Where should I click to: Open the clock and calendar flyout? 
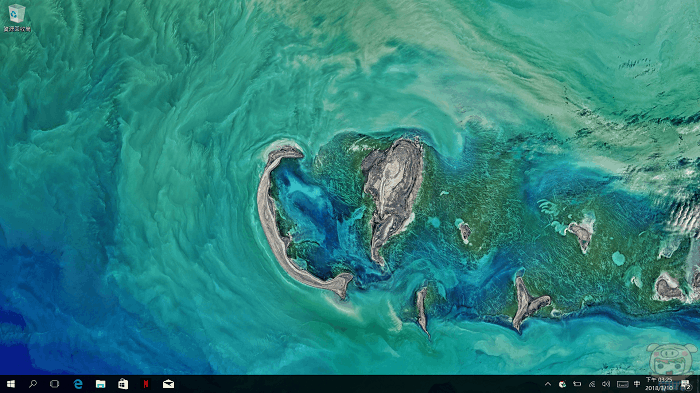[x=659, y=384]
